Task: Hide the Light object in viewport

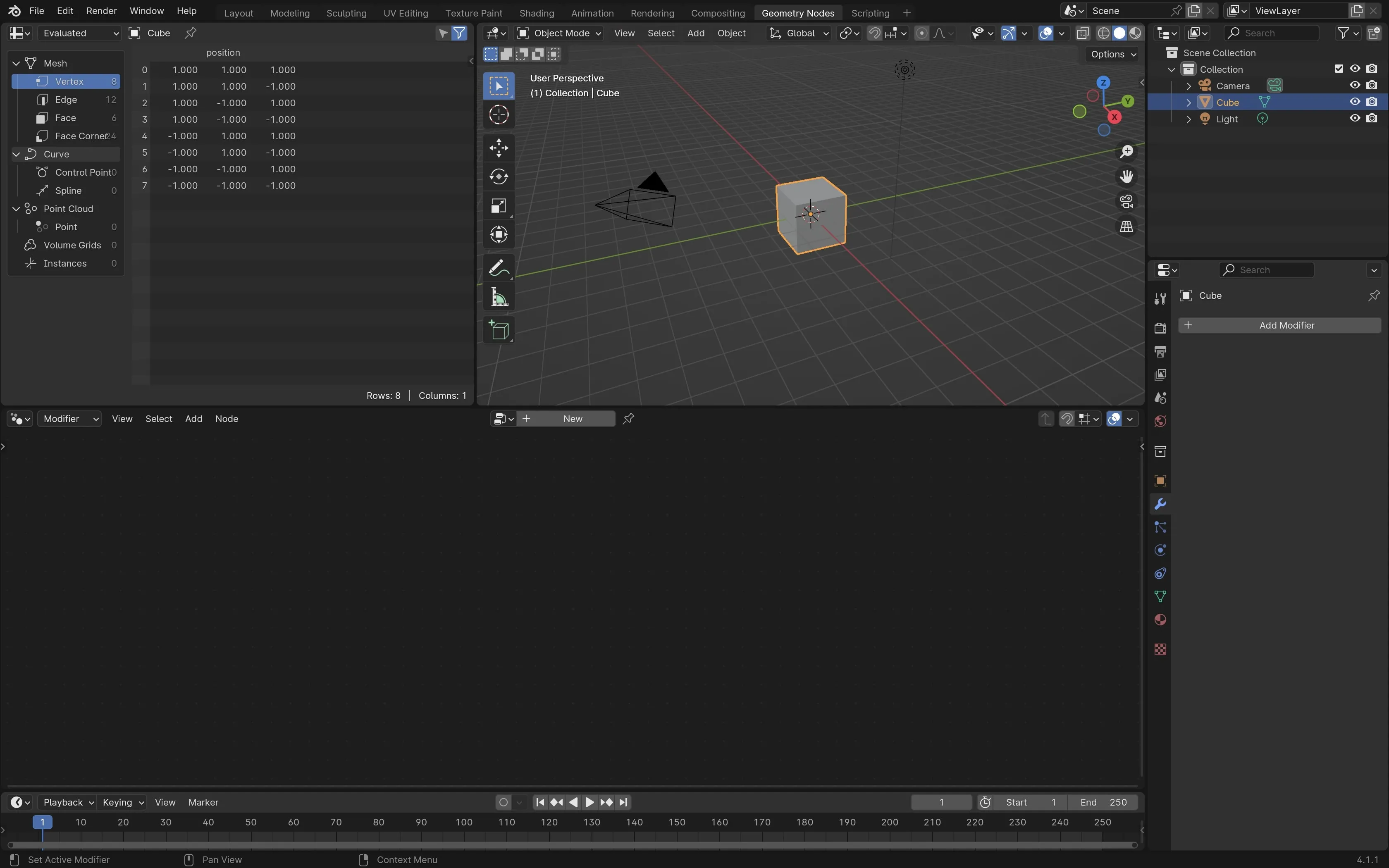Action: coord(1355,118)
